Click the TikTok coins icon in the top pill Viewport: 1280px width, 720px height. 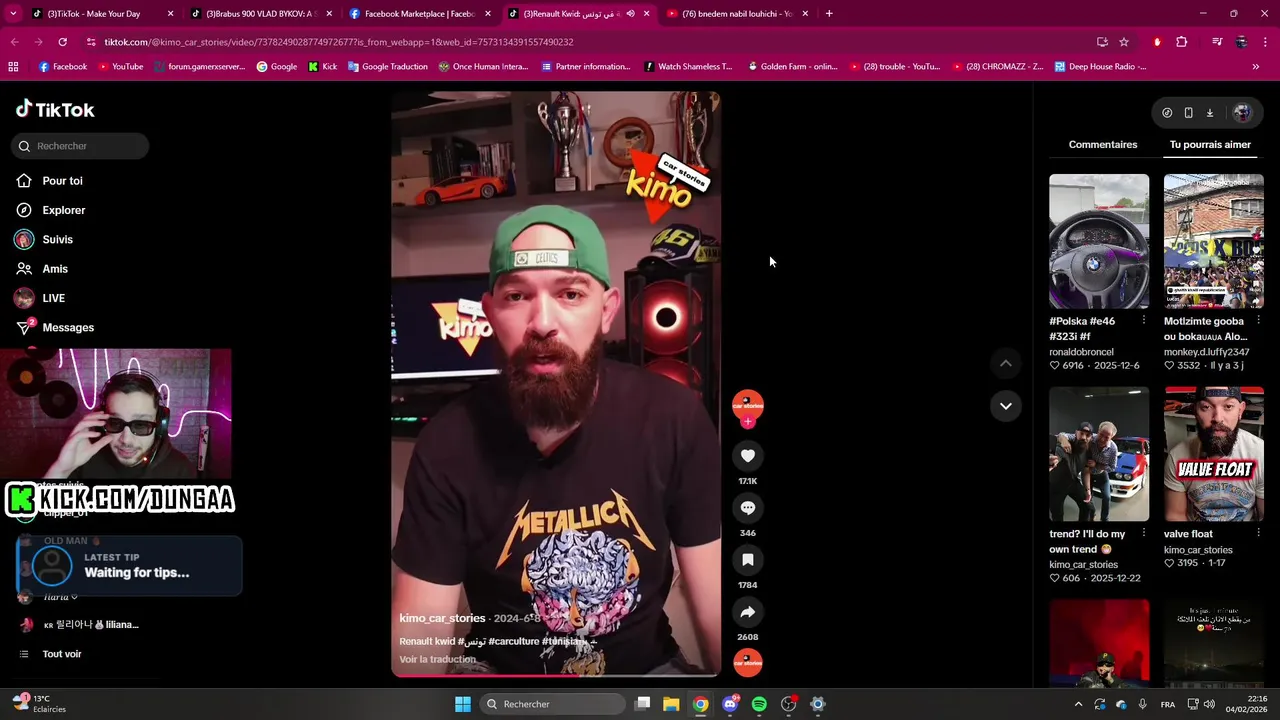1167,113
